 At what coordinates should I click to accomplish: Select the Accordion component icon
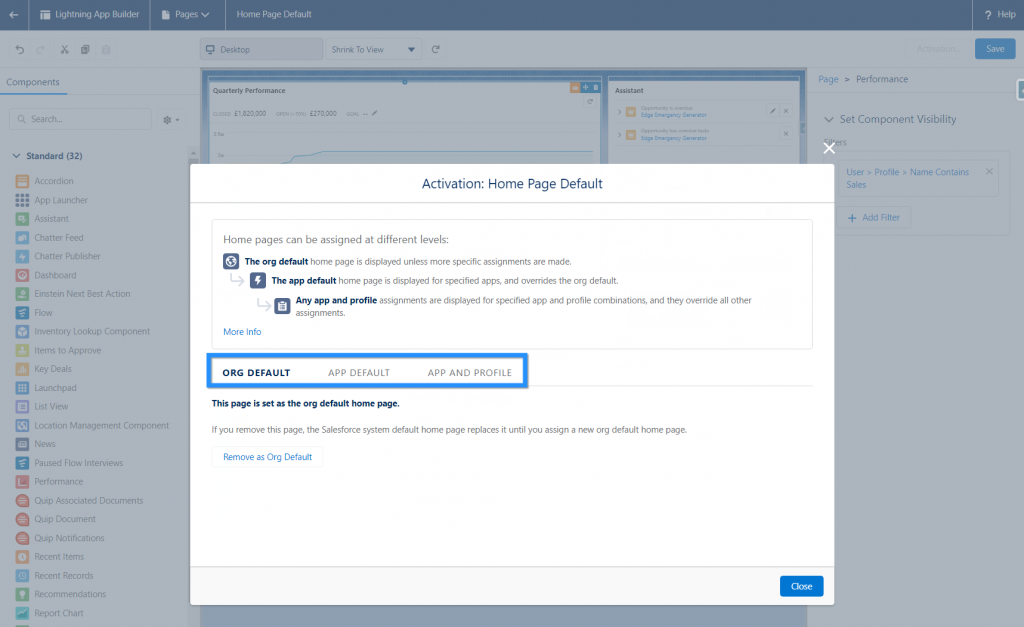pyautogui.click(x=22, y=181)
